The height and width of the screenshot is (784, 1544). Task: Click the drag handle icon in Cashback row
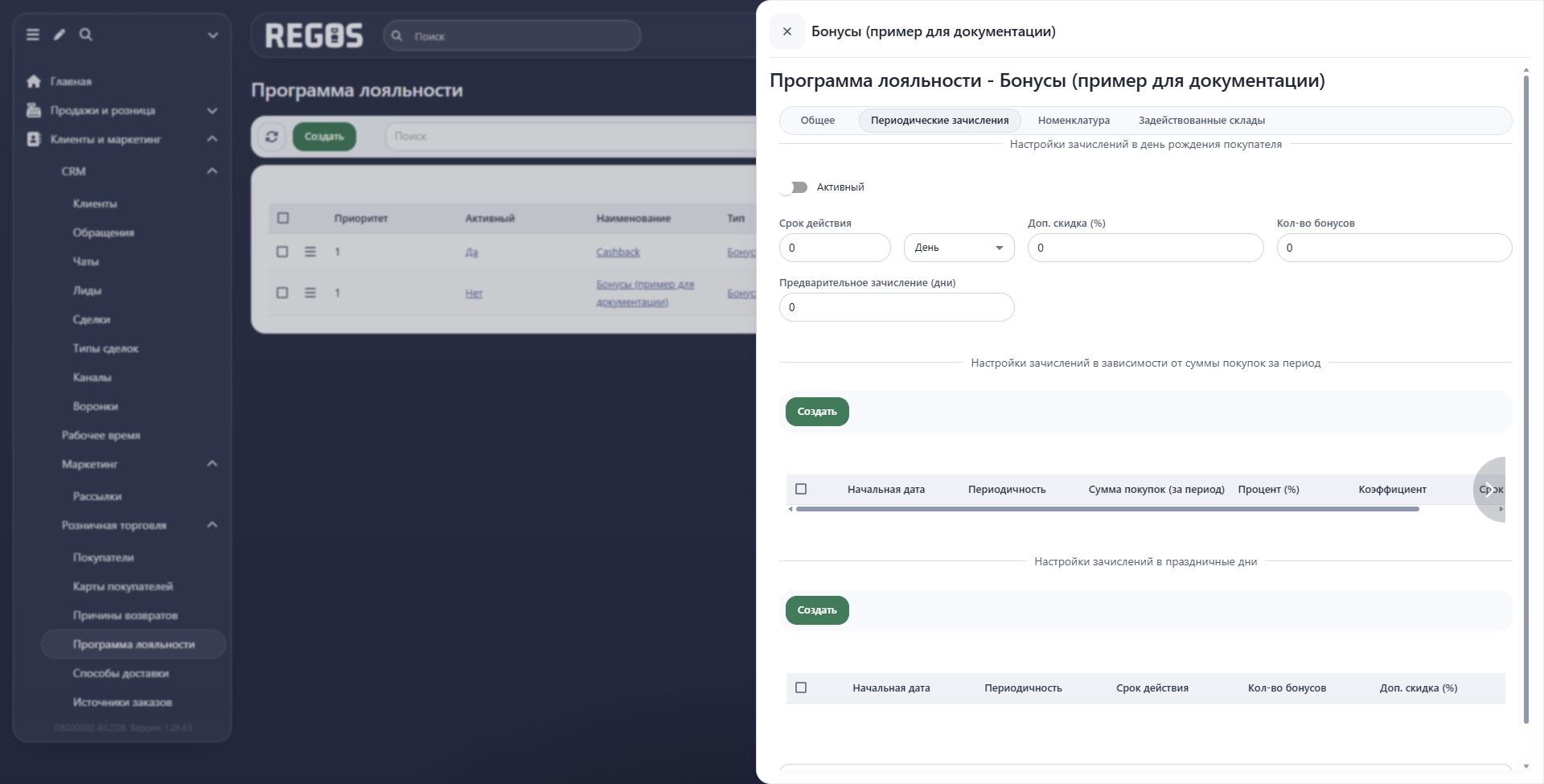pos(310,252)
